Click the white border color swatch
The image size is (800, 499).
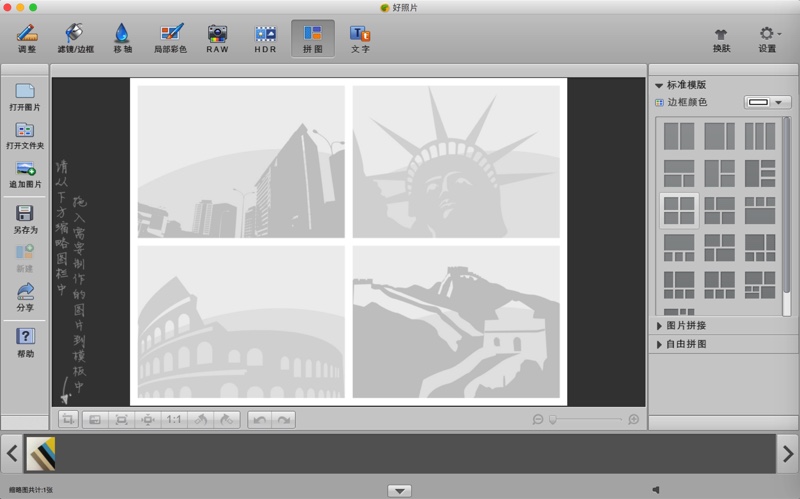(758, 102)
